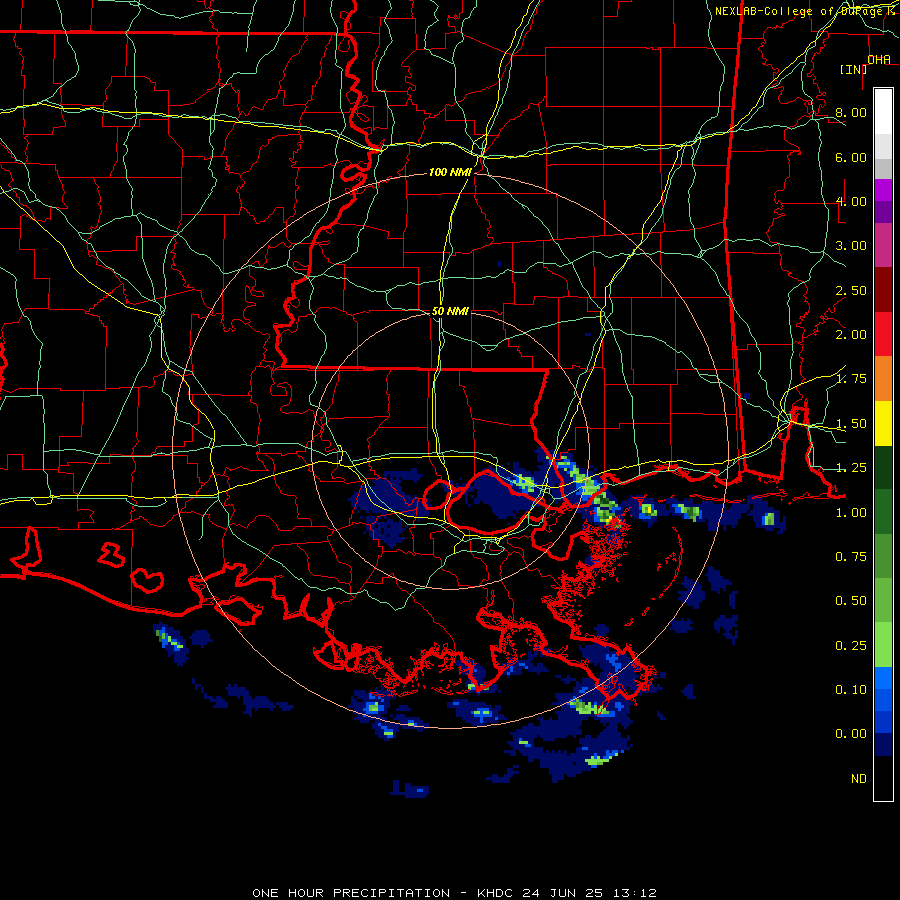Click the [IN] units label
Viewport: 900px width, 900px height.
[853, 69]
